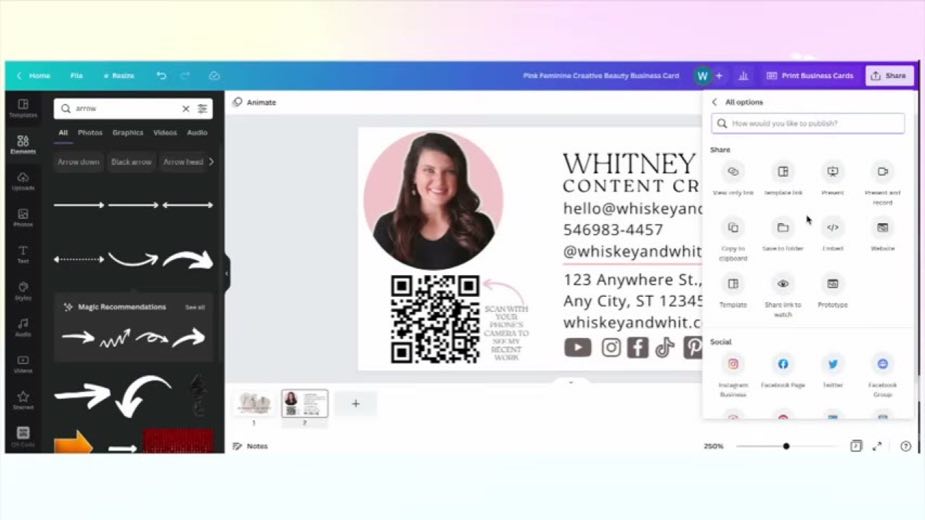Choose the Present share option

click(x=832, y=179)
